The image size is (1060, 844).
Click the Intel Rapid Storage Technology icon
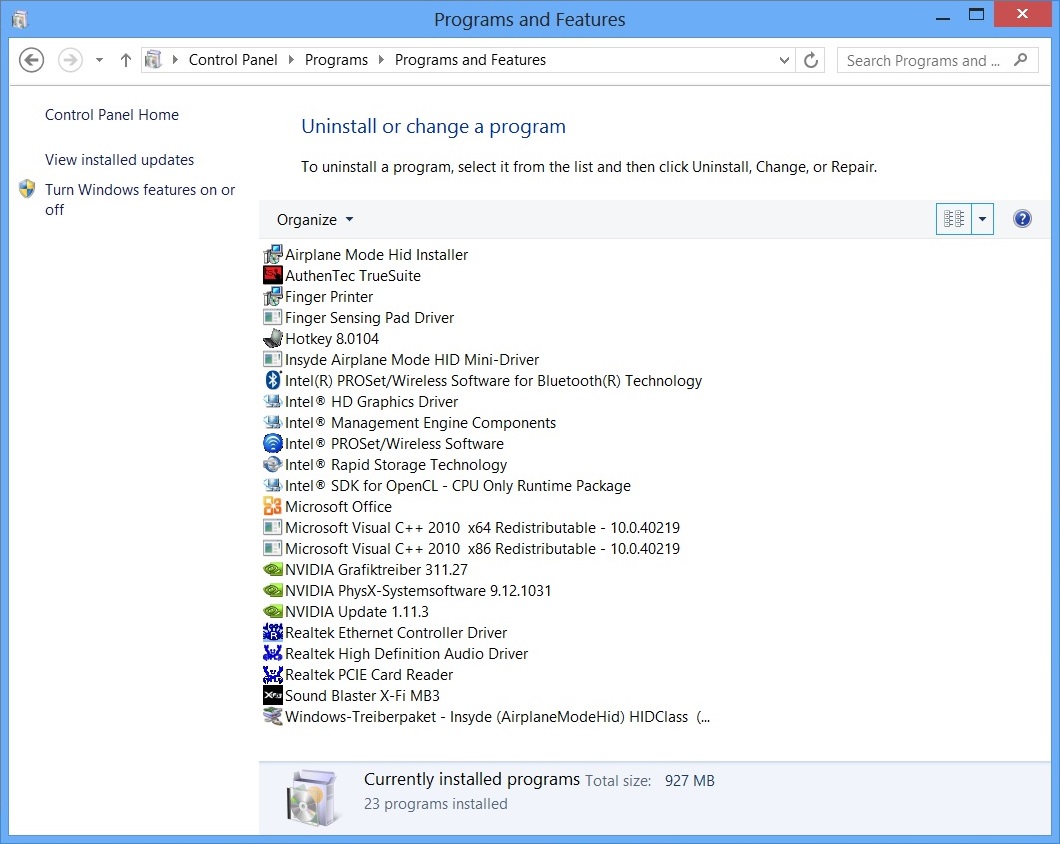[272, 464]
